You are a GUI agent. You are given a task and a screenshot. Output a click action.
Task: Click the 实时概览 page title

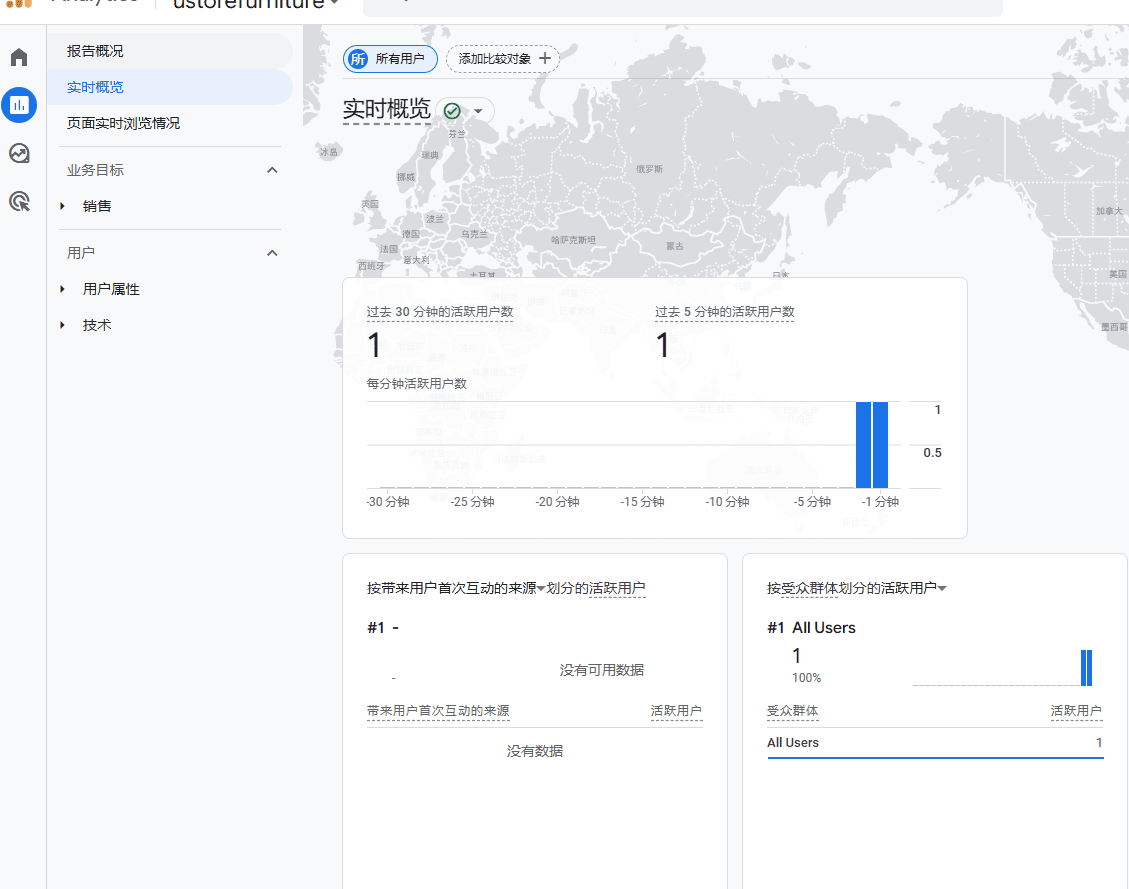387,109
